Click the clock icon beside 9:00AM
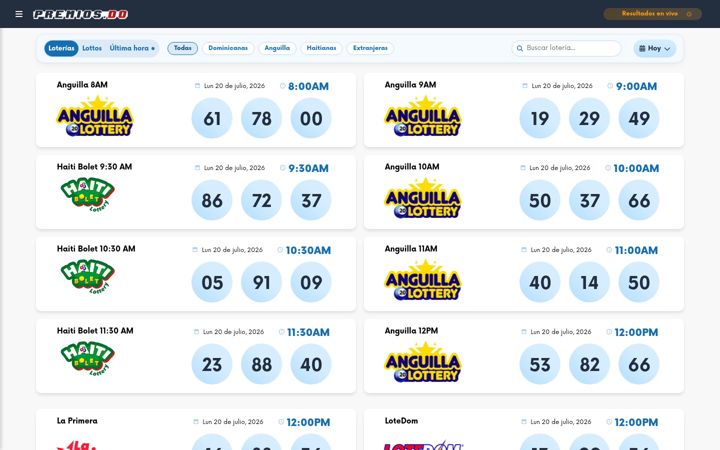The image size is (720, 450). point(610,86)
